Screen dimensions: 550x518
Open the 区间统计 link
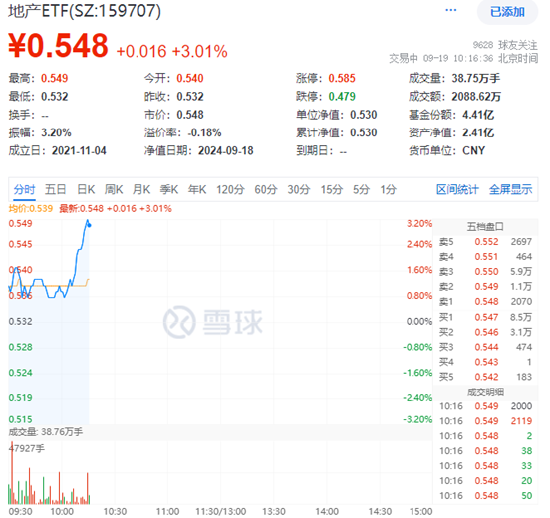(457, 190)
